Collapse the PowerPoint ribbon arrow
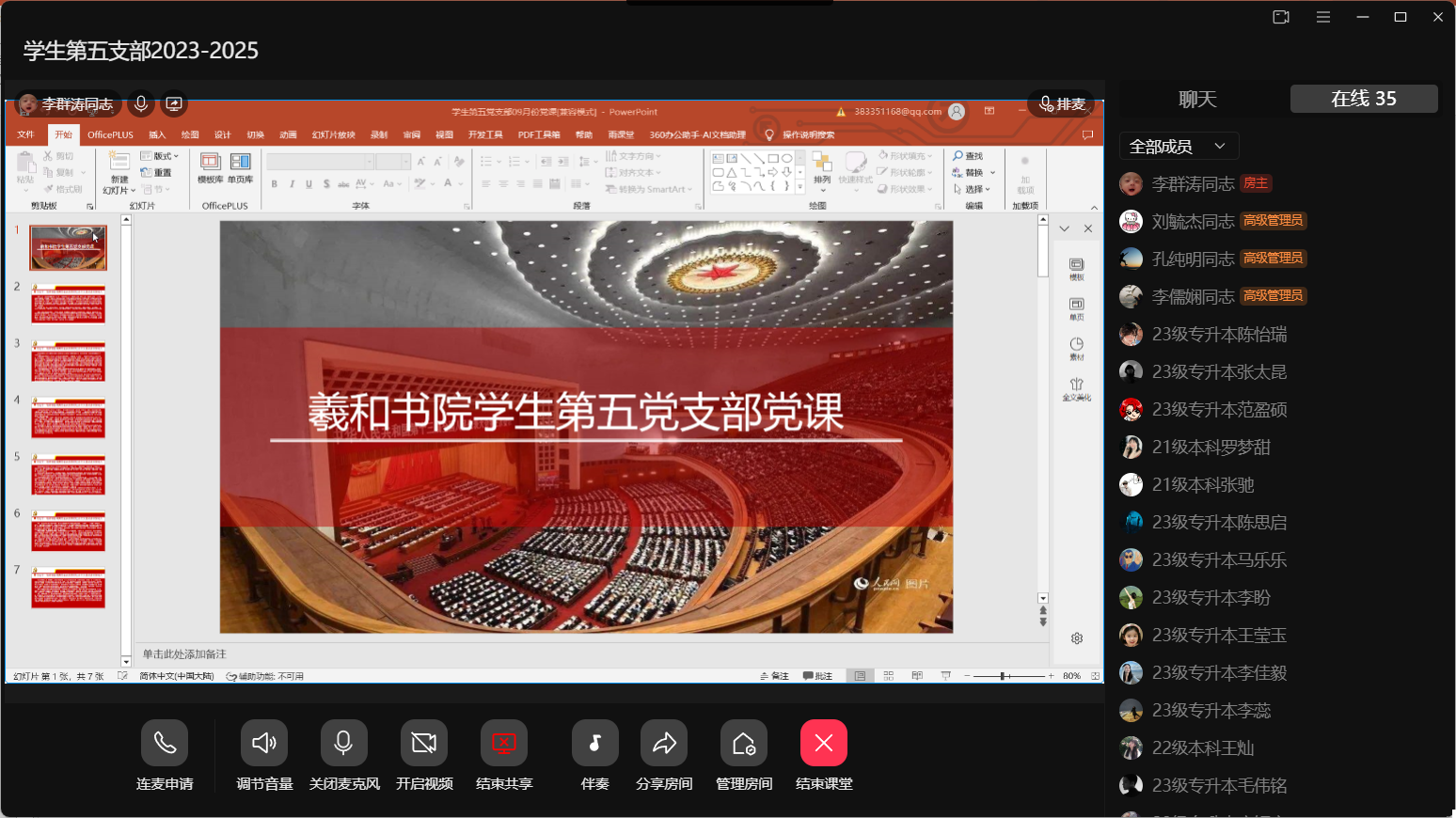The image size is (1456, 818). coord(1094,208)
